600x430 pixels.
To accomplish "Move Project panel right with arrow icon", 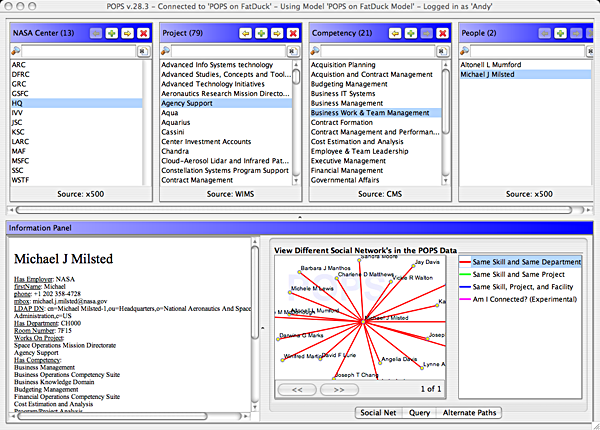I will [x=275, y=33].
